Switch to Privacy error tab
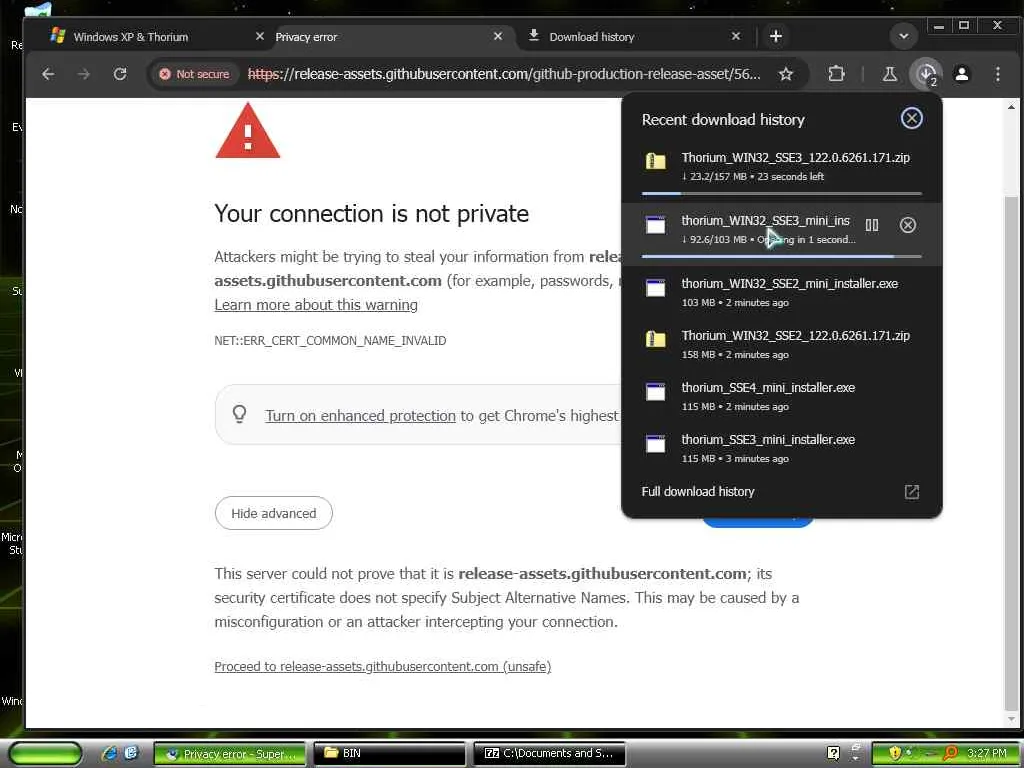Viewport: 1024px width, 768px height. [387, 37]
